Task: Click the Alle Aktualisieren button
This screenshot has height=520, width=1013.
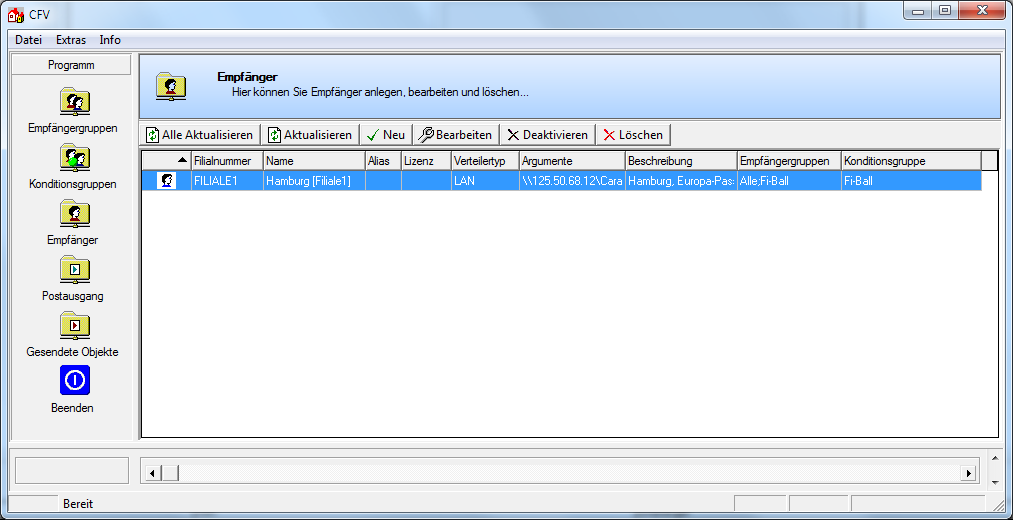Action: (200, 135)
